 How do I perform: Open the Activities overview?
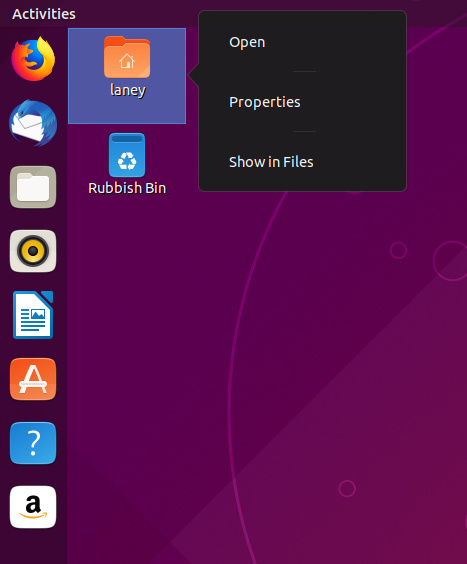(x=44, y=14)
